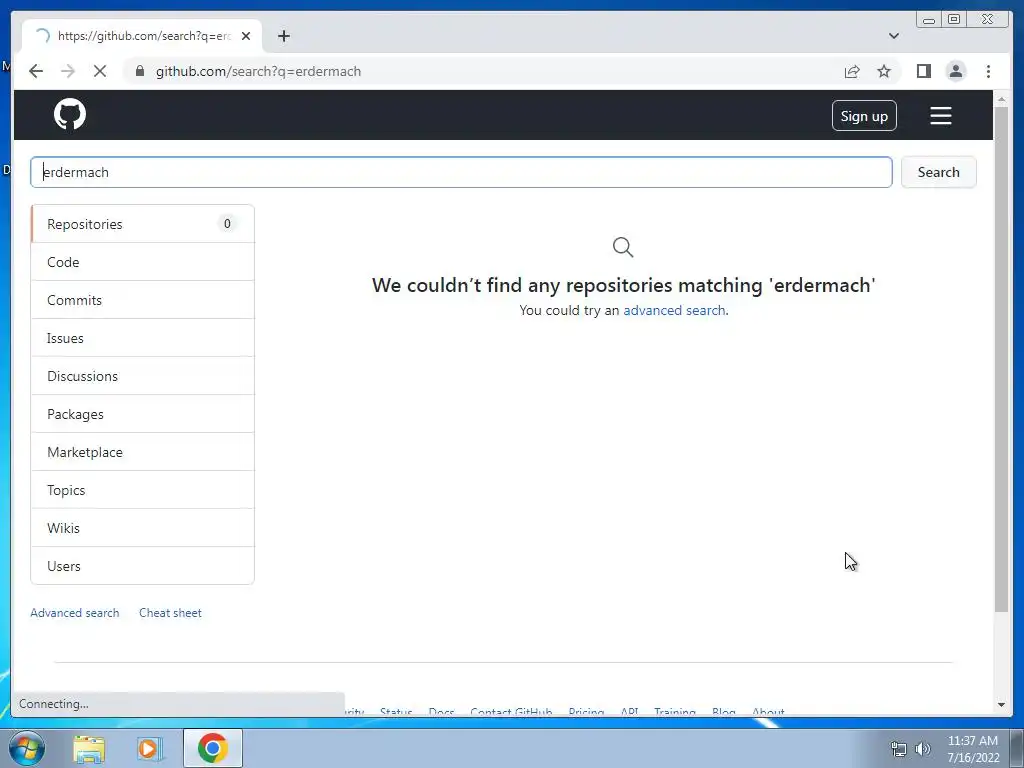This screenshot has width=1024, height=768.
Task: Select the Packages filter
Action: [142, 414]
